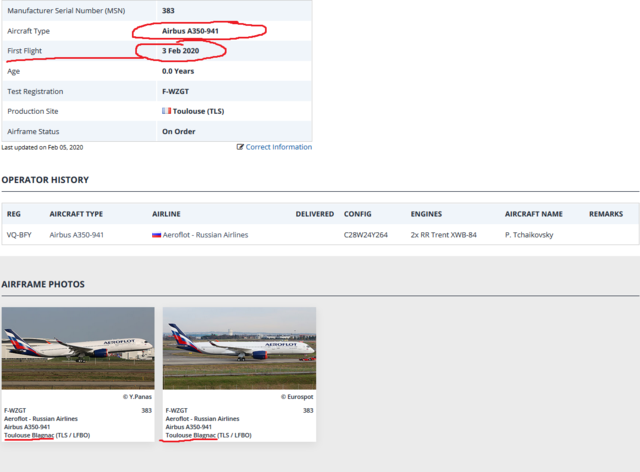The height and width of the screenshot is (472, 640).
Task: Click the ENGINES column header
Action: click(x=426, y=214)
